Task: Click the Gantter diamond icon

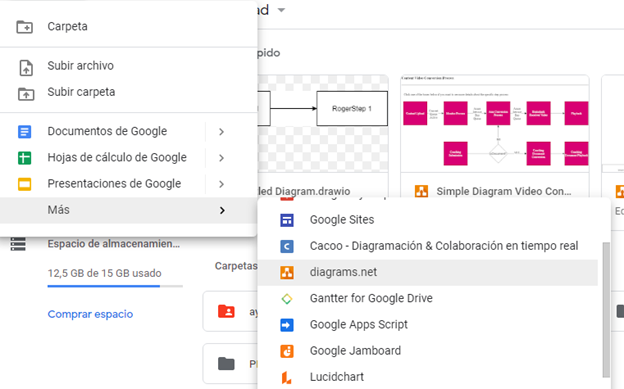Action: click(x=287, y=299)
